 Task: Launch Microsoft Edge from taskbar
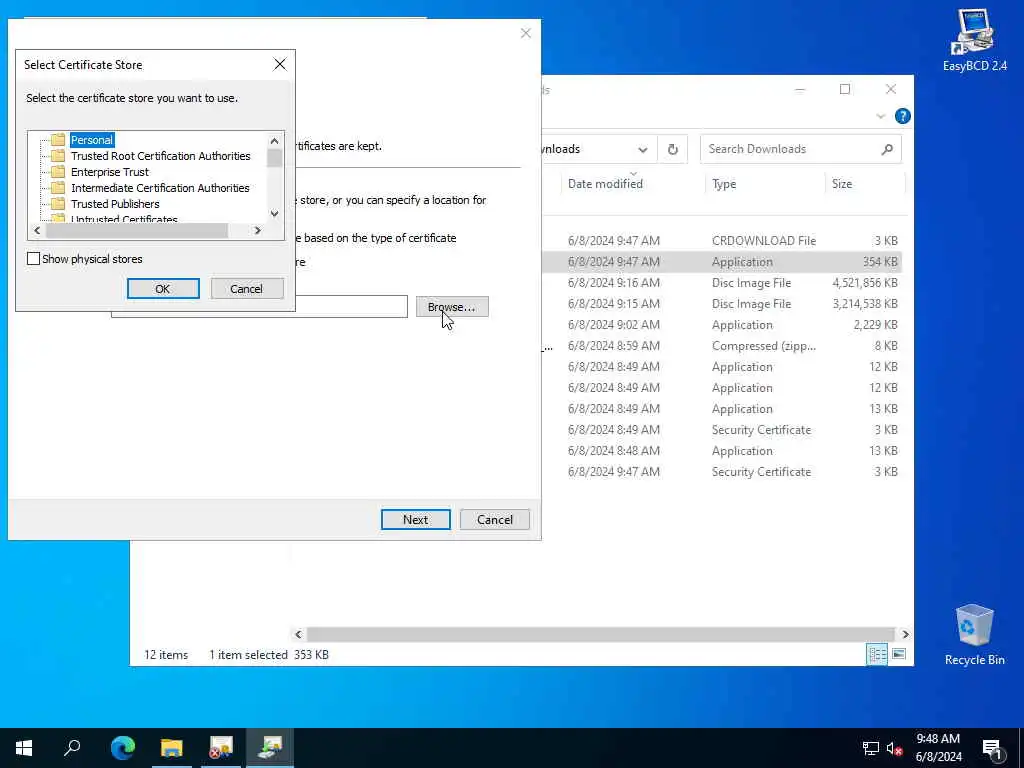pyautogui.click(x=123, y=748)
